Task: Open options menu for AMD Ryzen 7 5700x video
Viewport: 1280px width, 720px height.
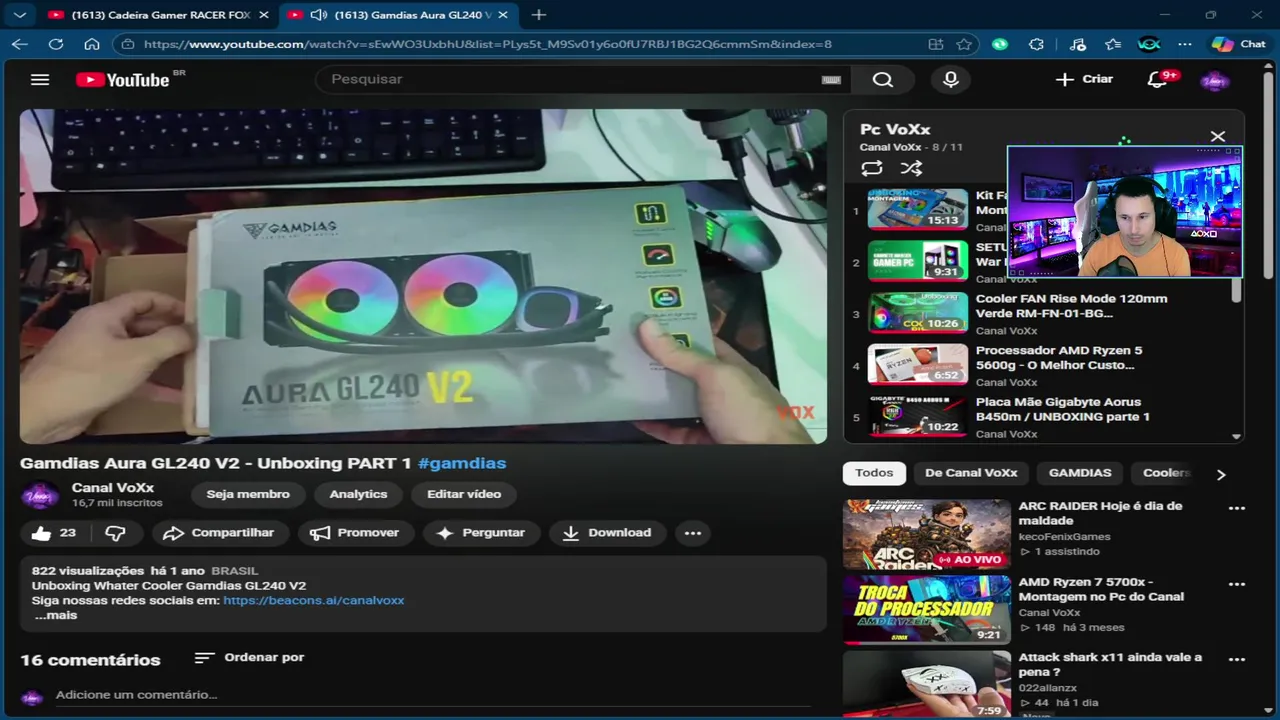Action: coord(1237,584)
